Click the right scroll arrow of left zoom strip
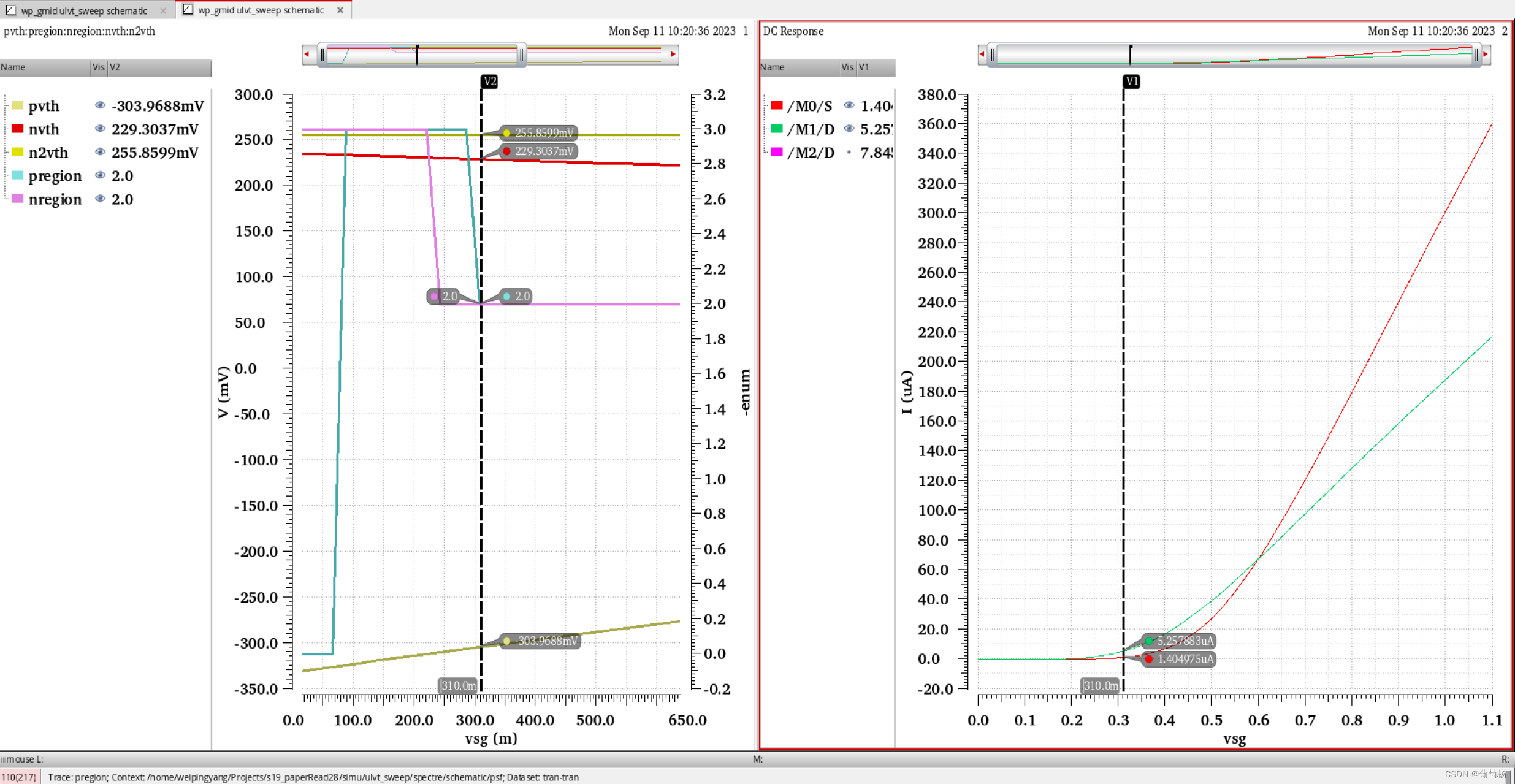 pyautogui.click(x=673, y=55)
